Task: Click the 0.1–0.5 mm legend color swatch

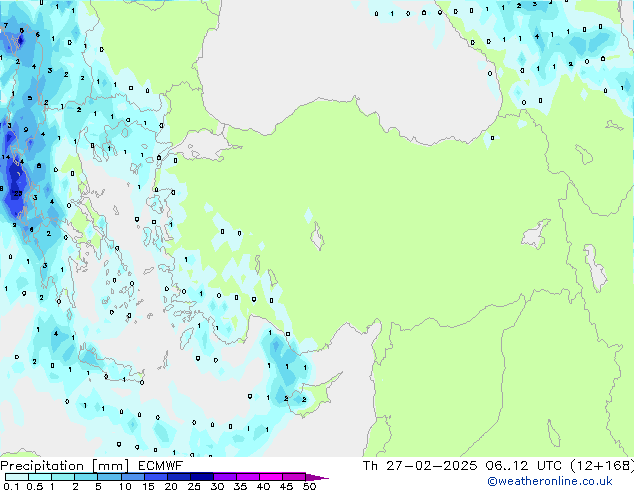Action: tap(17, 477)
